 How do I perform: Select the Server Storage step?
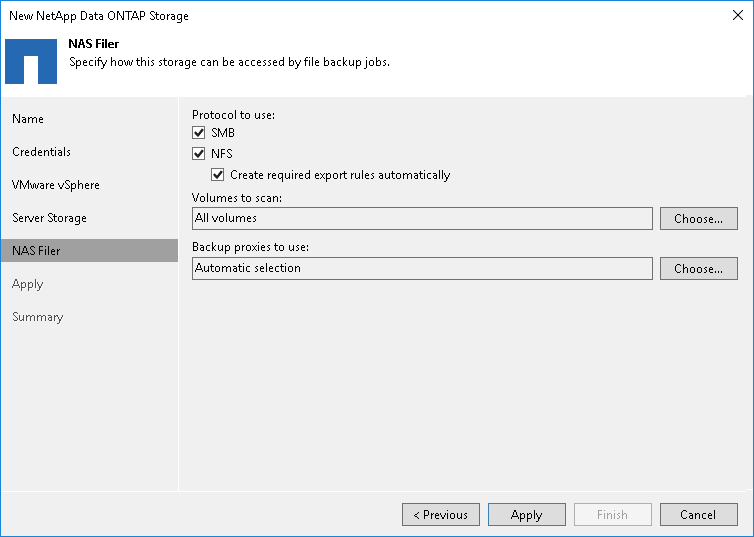click(49, 218)
